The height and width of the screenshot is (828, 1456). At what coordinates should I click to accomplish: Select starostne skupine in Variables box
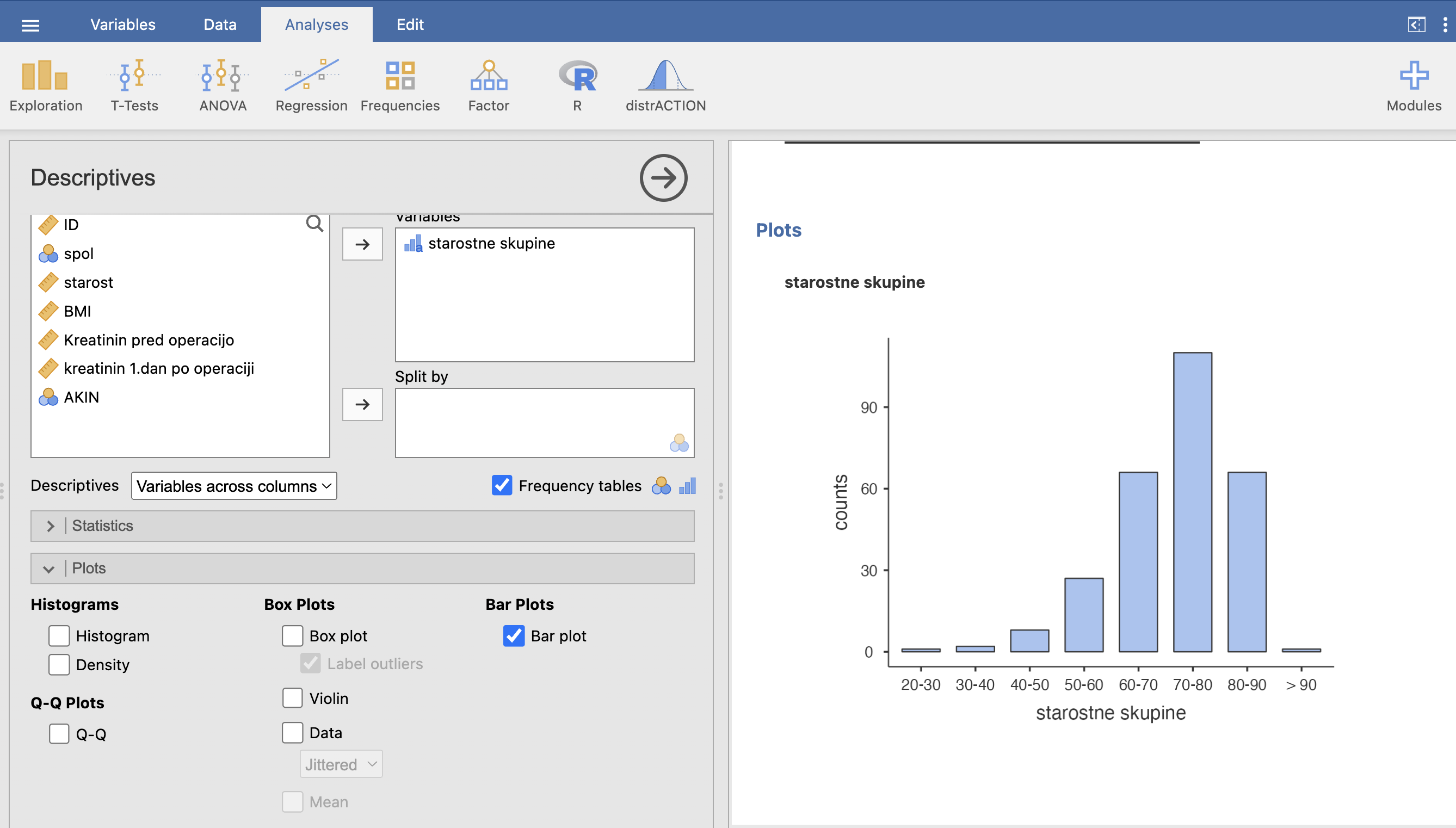click(x=544, y=243)
